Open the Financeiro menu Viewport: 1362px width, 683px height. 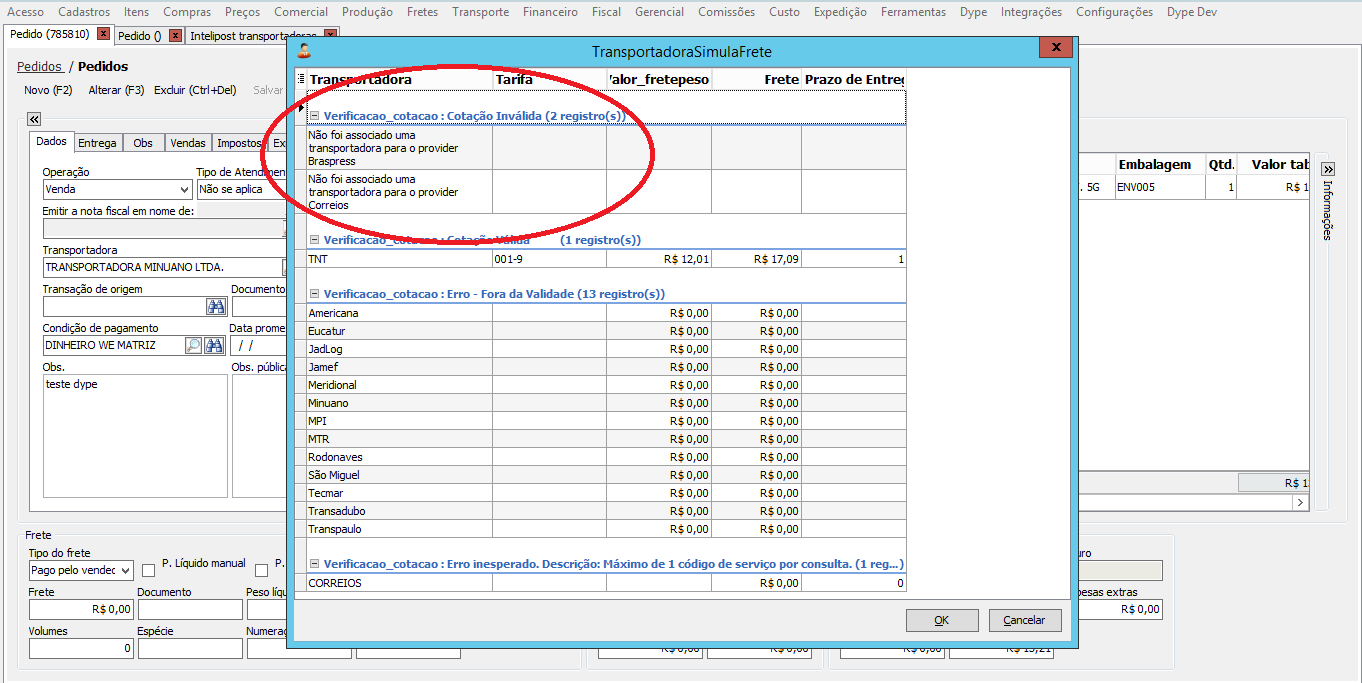(549, 12)
